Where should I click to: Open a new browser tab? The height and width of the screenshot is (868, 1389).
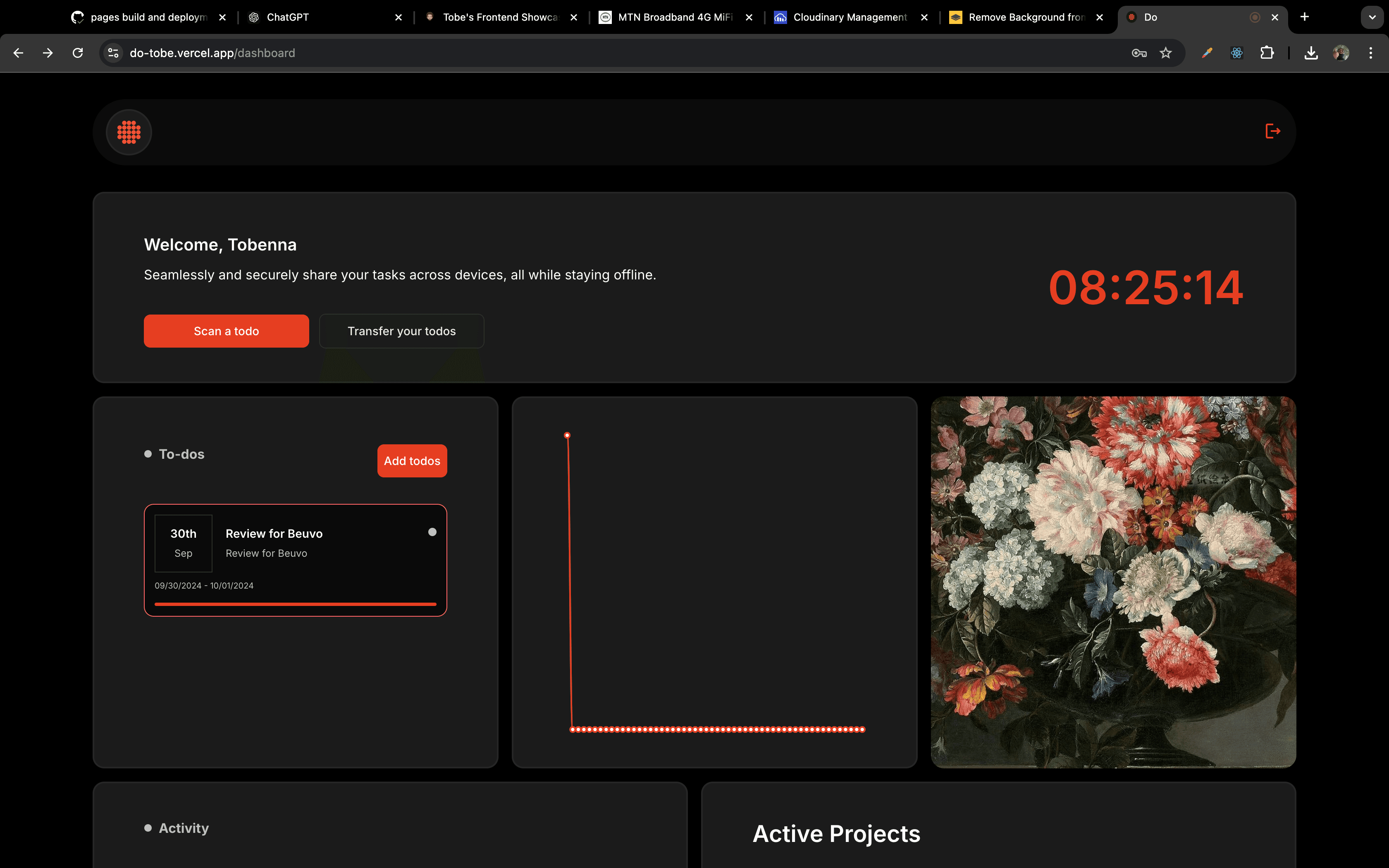point(1305,17)
